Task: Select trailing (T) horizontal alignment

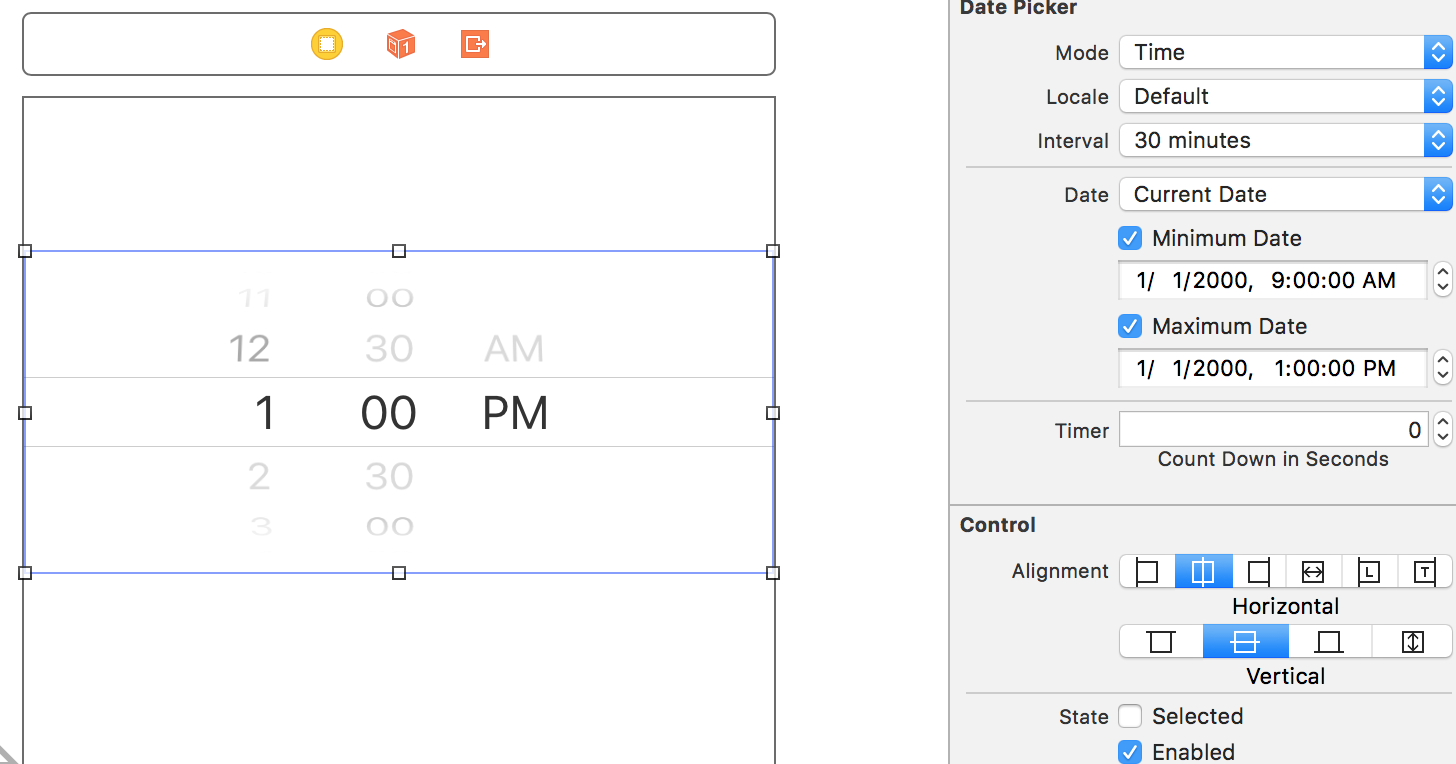Action: (1424, 572)
